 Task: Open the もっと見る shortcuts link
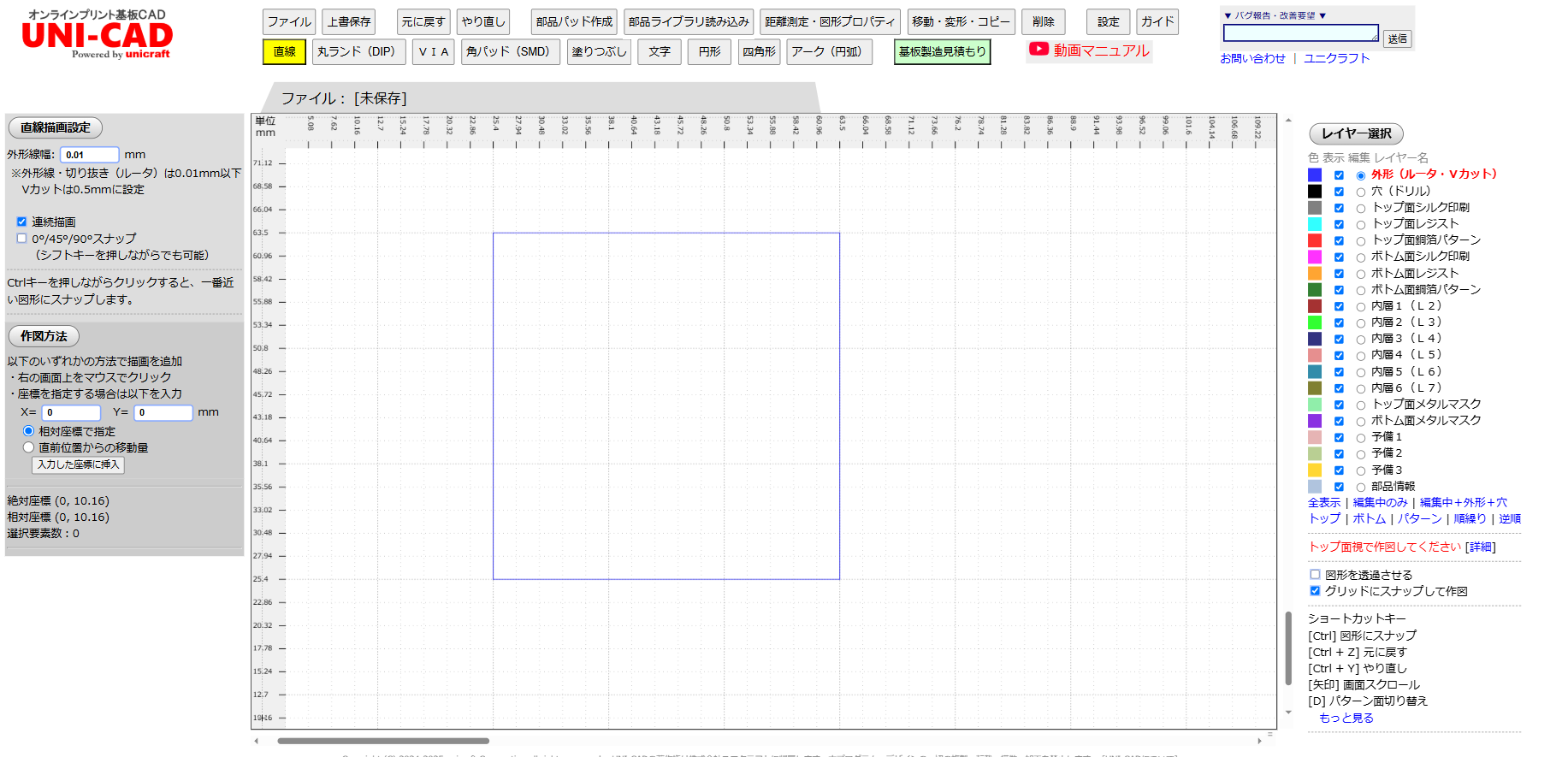tap(1346, 719)
